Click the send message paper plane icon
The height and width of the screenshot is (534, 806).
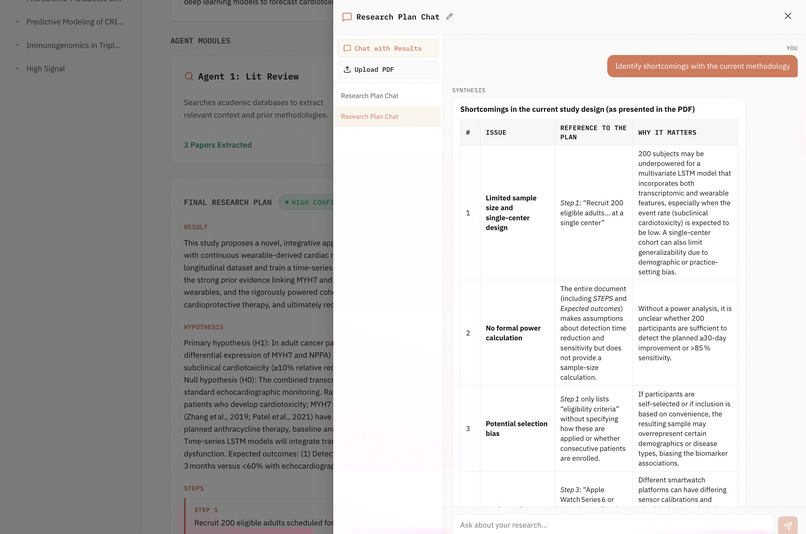click(787, 525)
